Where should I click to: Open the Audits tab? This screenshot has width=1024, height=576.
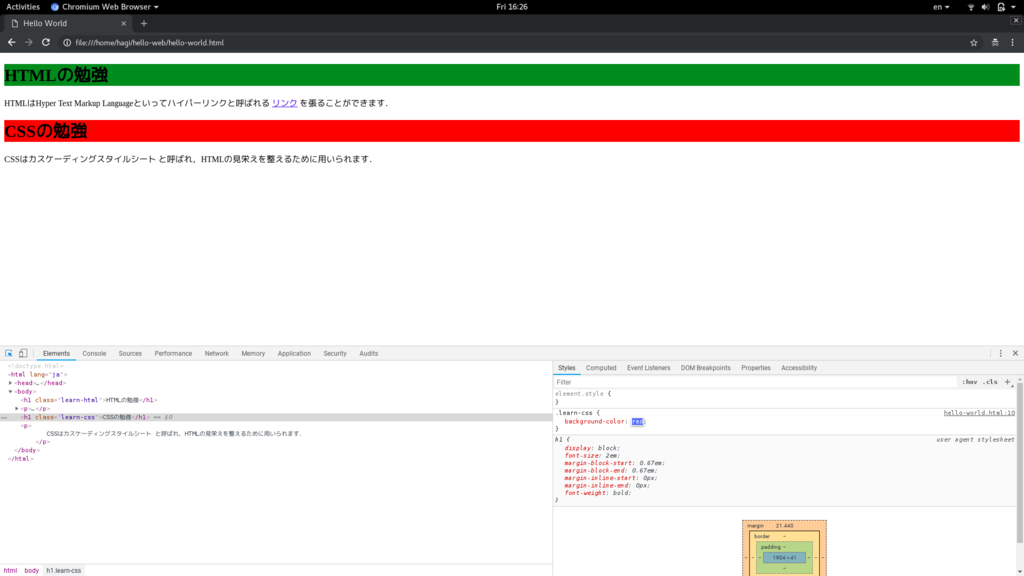(368, 353)
